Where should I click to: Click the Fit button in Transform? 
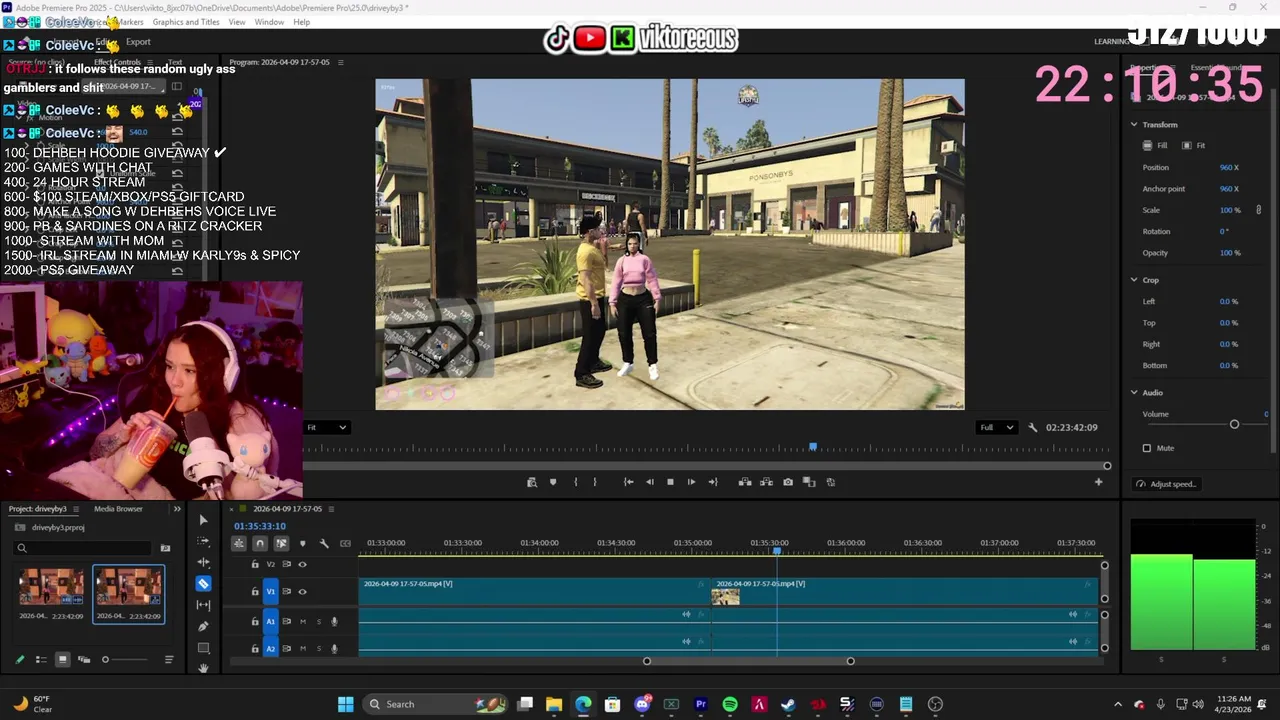tap(1194, 146)
